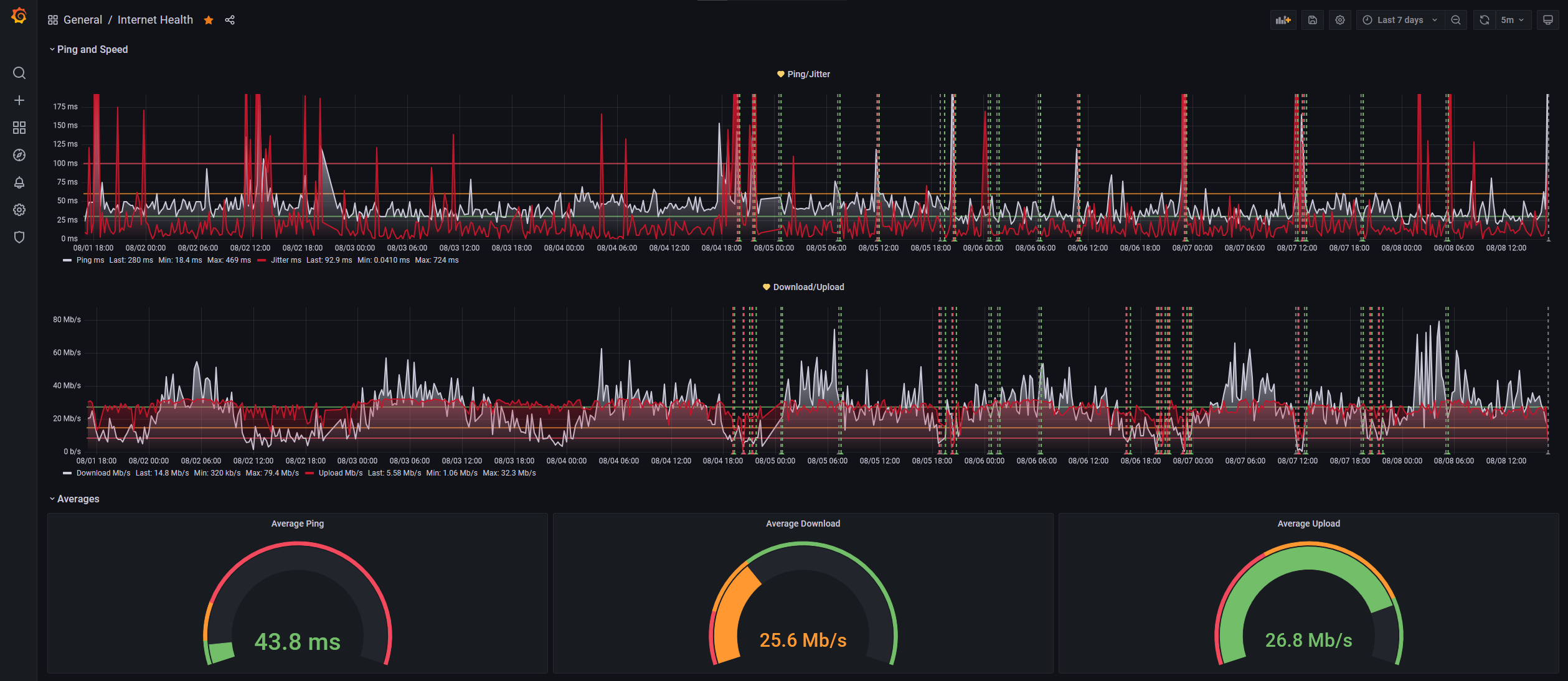Share dashboard via the share icon
The height and width of the screenshot is (681, 1568).
(x=230, y=20)
